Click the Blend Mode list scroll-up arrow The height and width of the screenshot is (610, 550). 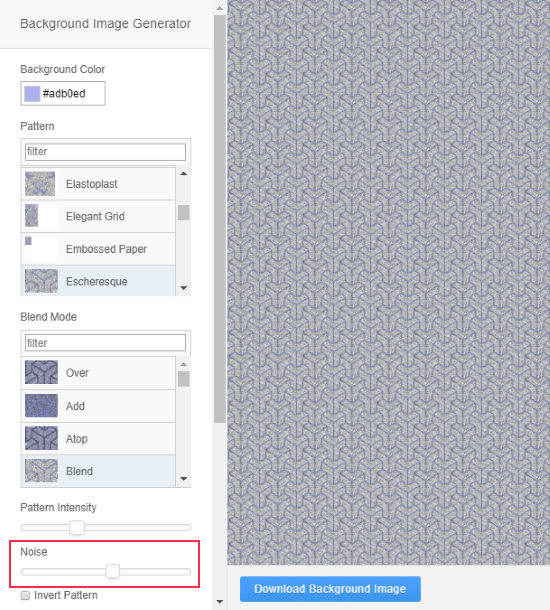point(184,364)
